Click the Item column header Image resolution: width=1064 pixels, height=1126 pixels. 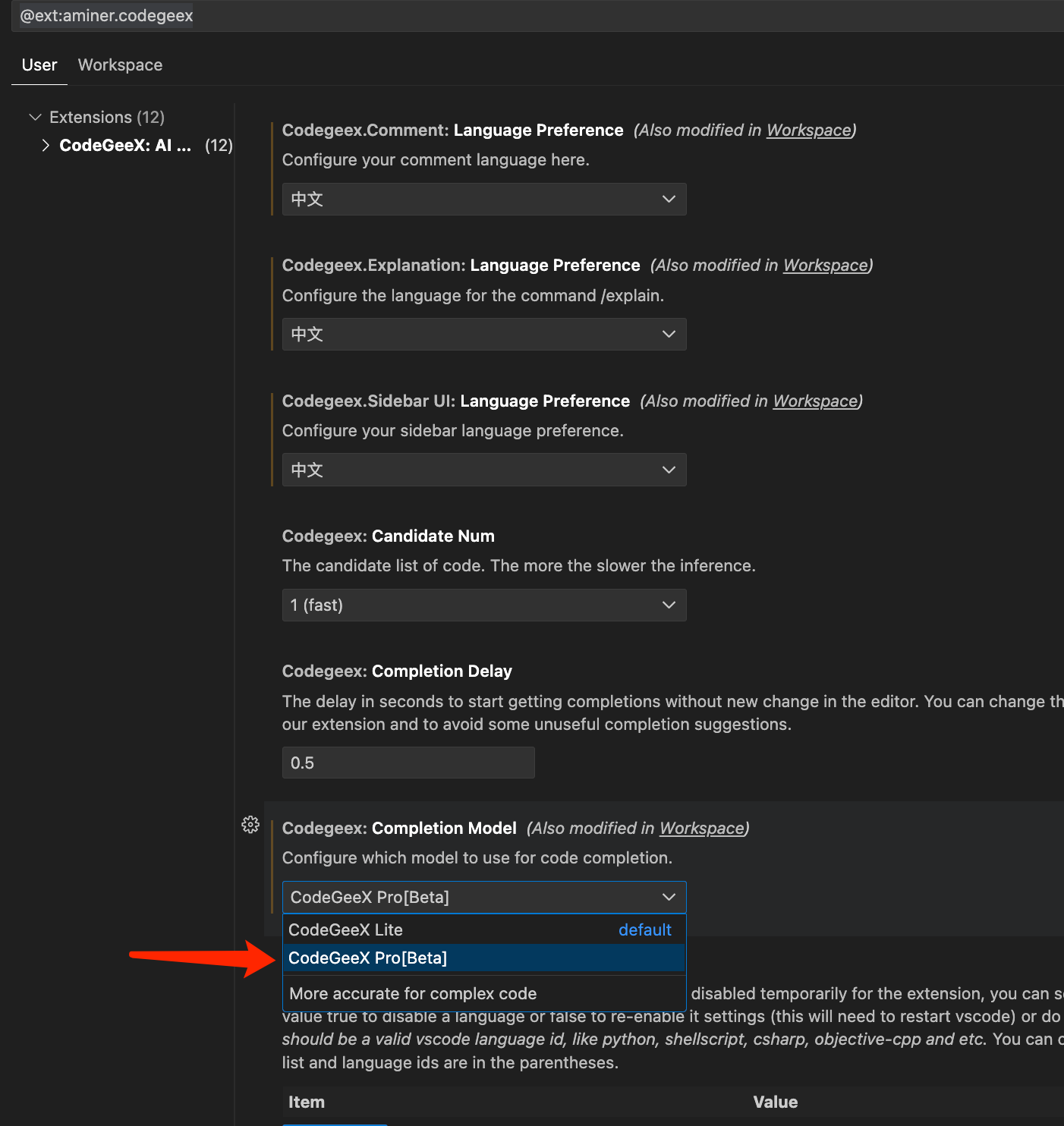307,1102
